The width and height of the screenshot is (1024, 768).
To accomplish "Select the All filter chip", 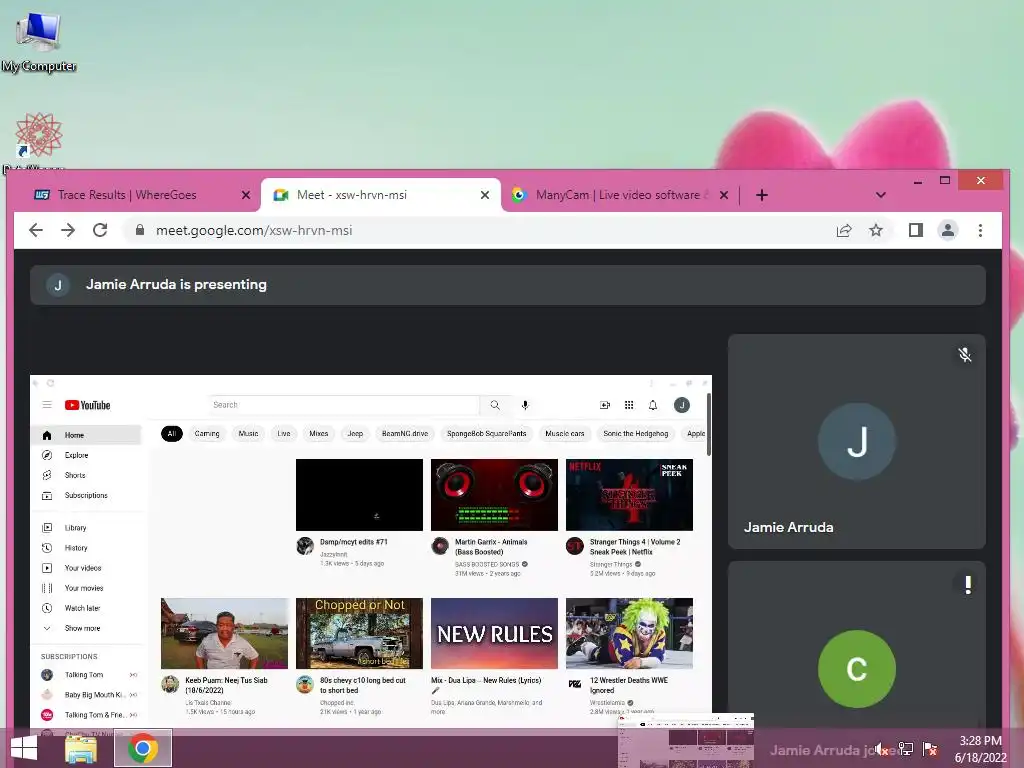I will pos(172,434).
